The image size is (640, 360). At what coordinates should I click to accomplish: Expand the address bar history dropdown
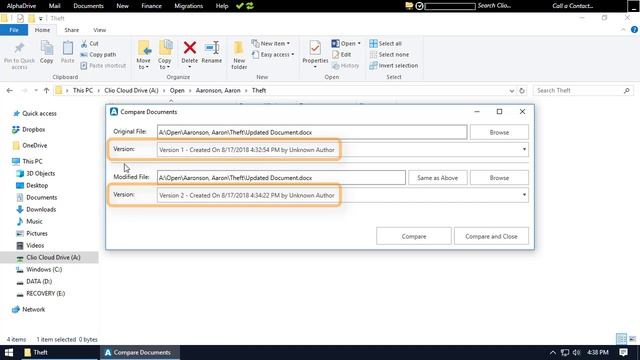coord(511,91)
